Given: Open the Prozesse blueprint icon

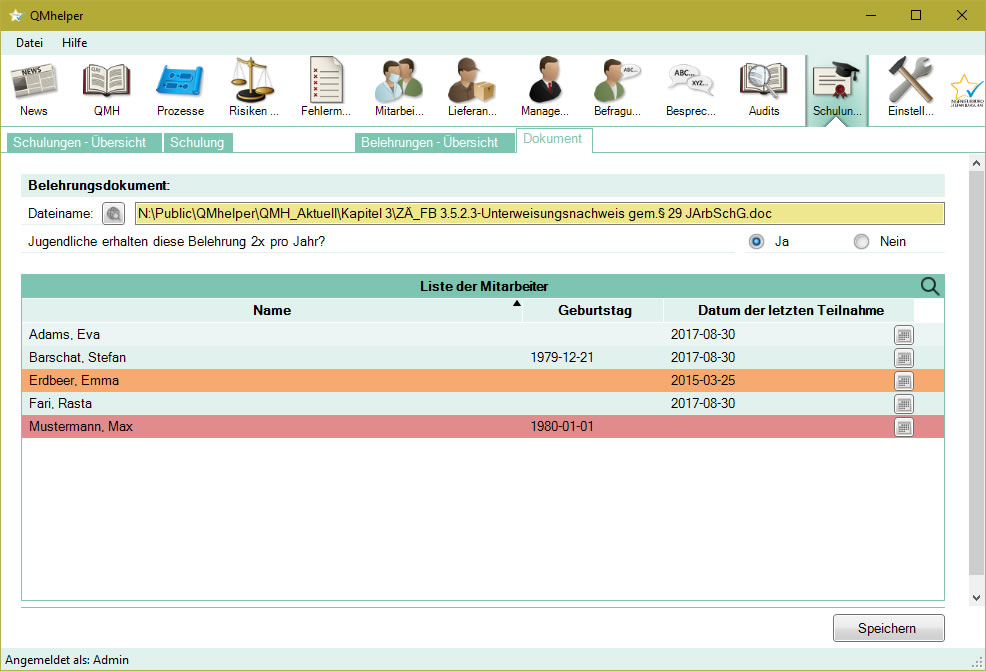Looking at the screenshot, I should click(180, 88).
